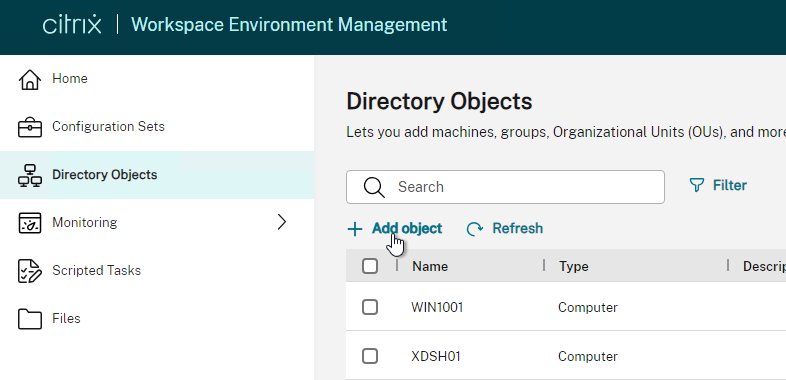Check the XDSH01 row checkbox
786x380 pixels.
pos(370,356)
